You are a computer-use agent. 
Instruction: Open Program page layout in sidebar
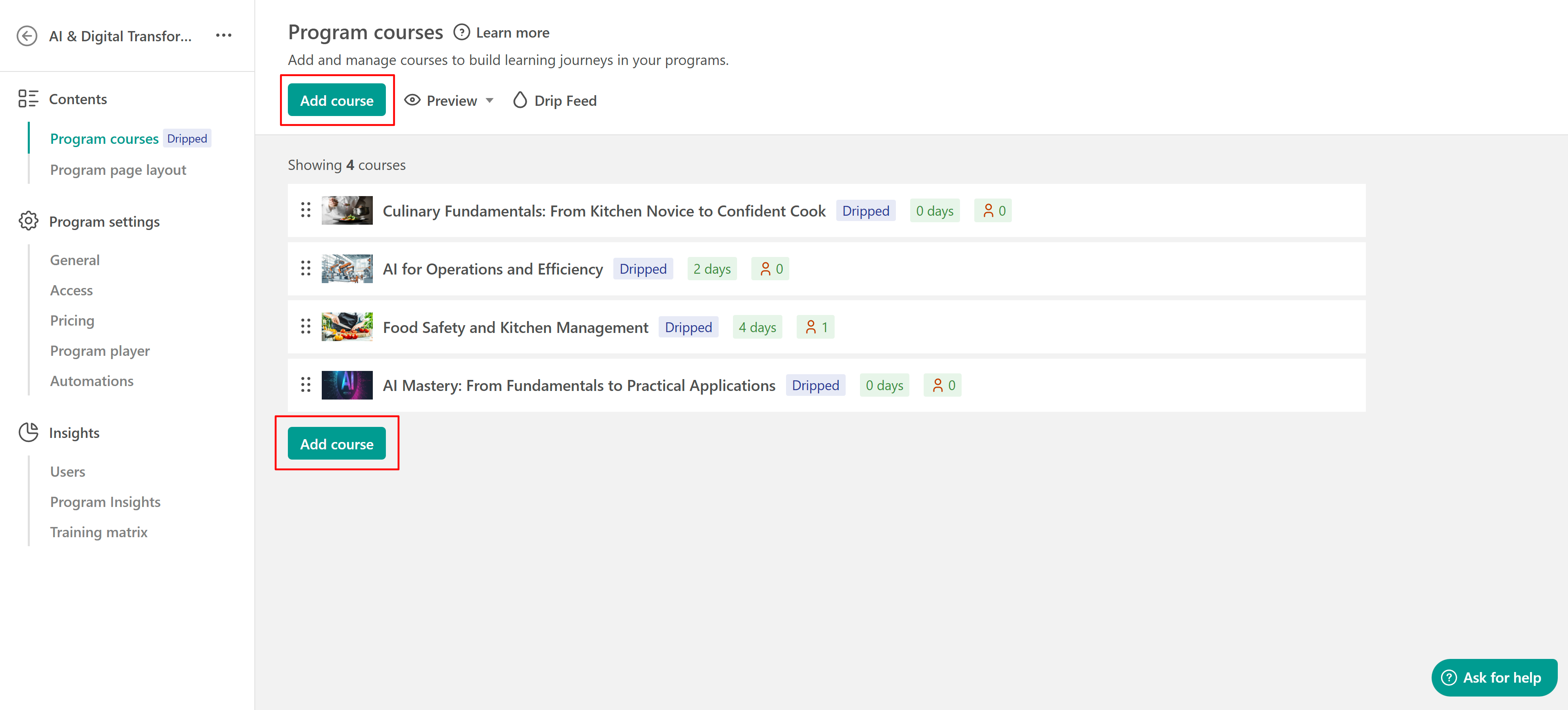[118, 170]
